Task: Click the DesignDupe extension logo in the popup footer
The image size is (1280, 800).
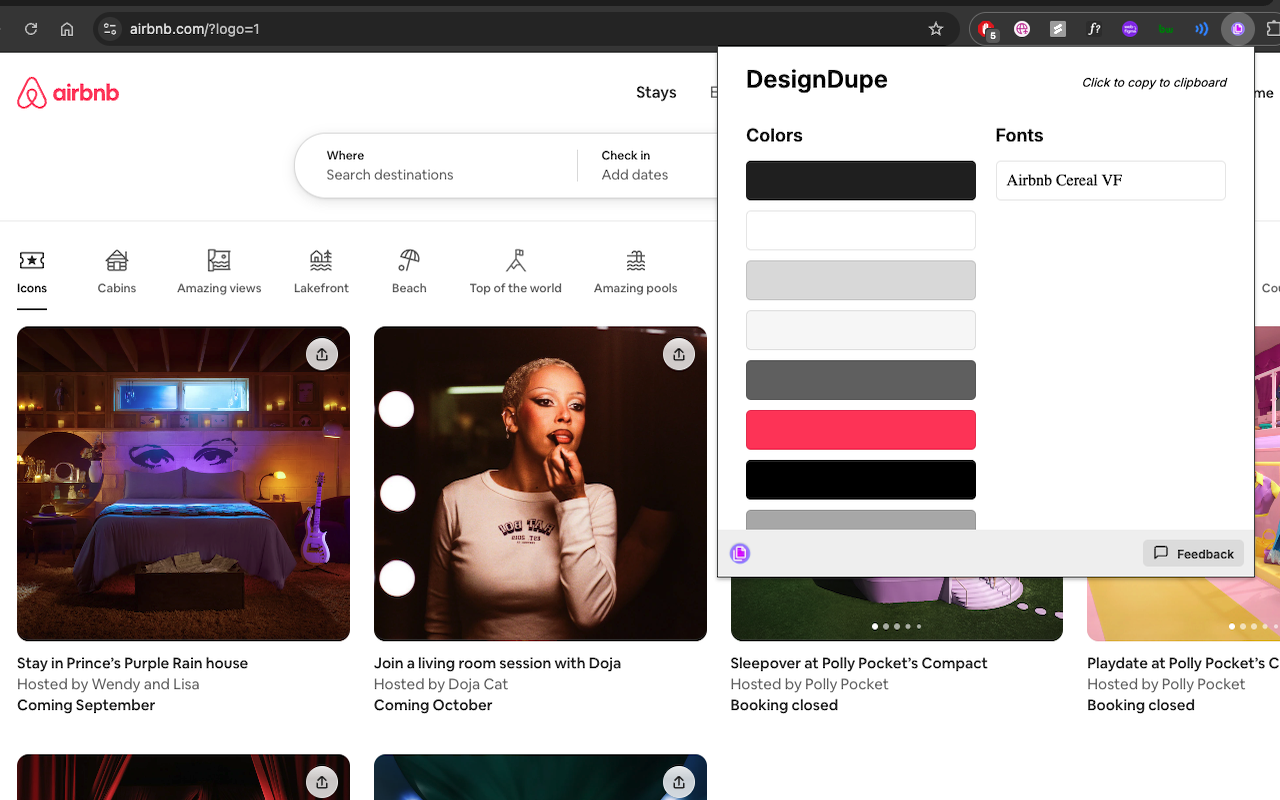Action: coord(739,552)
